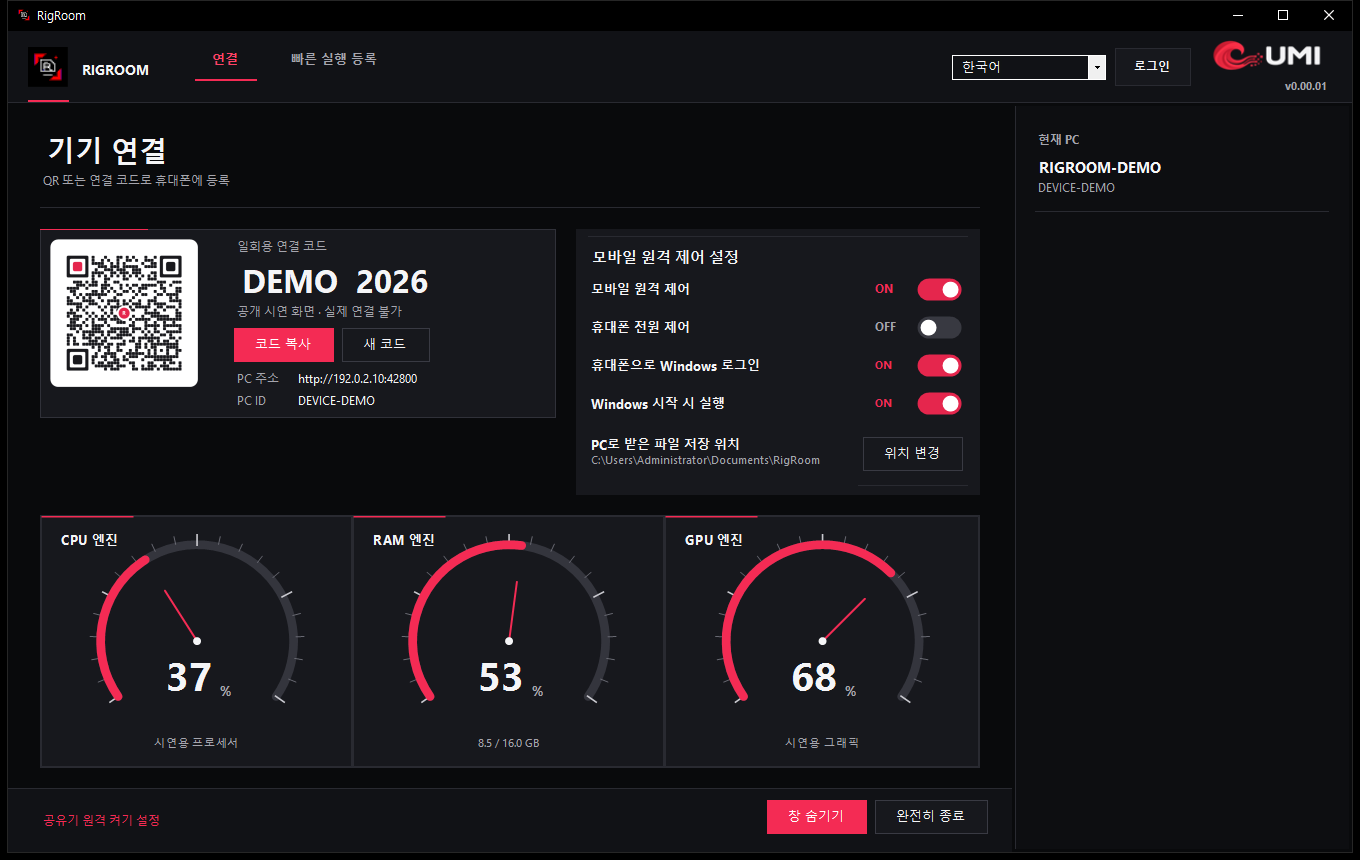
Task: Open the 공유기 원격 켜기 설정 link
Action: point(101,820)
